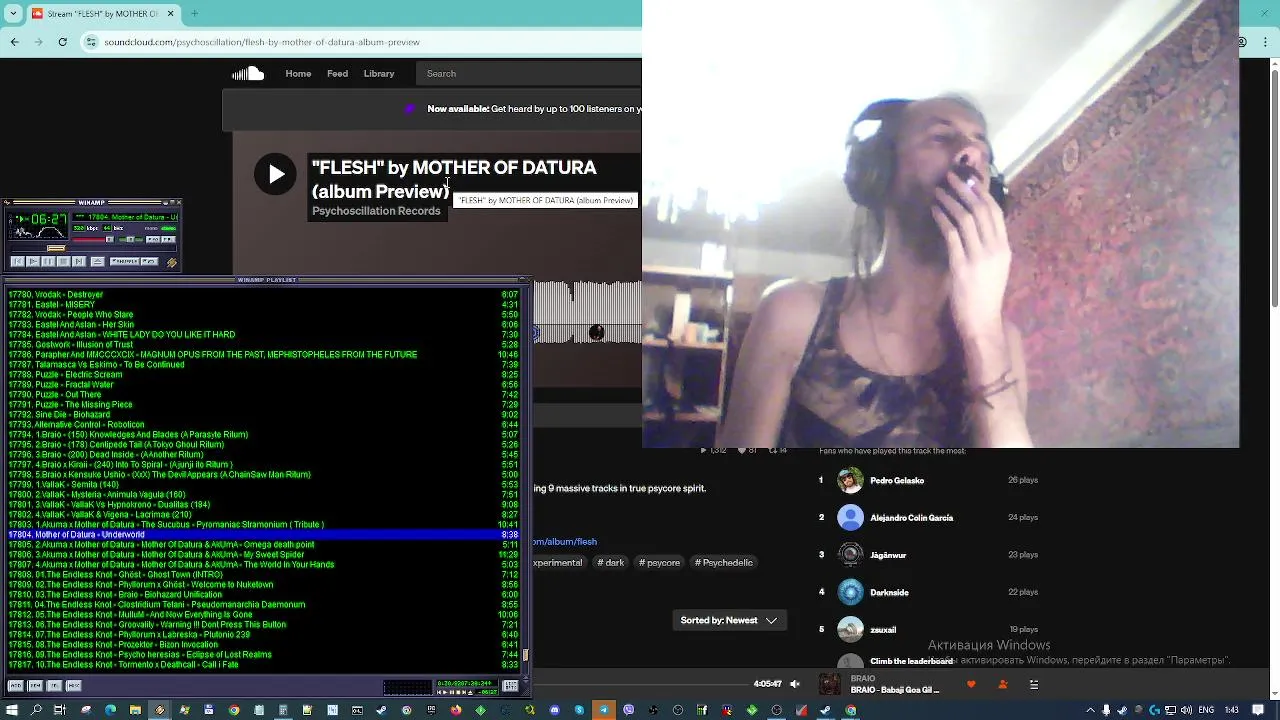Open the SoundCloud Library tab
Viewport: 1280px width, 720px height.
tap(378, 73)
